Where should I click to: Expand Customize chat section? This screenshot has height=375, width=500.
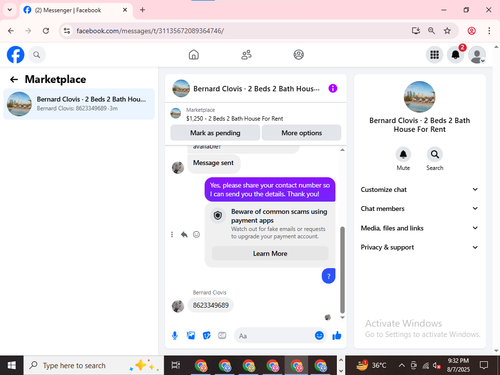(419, 189)
